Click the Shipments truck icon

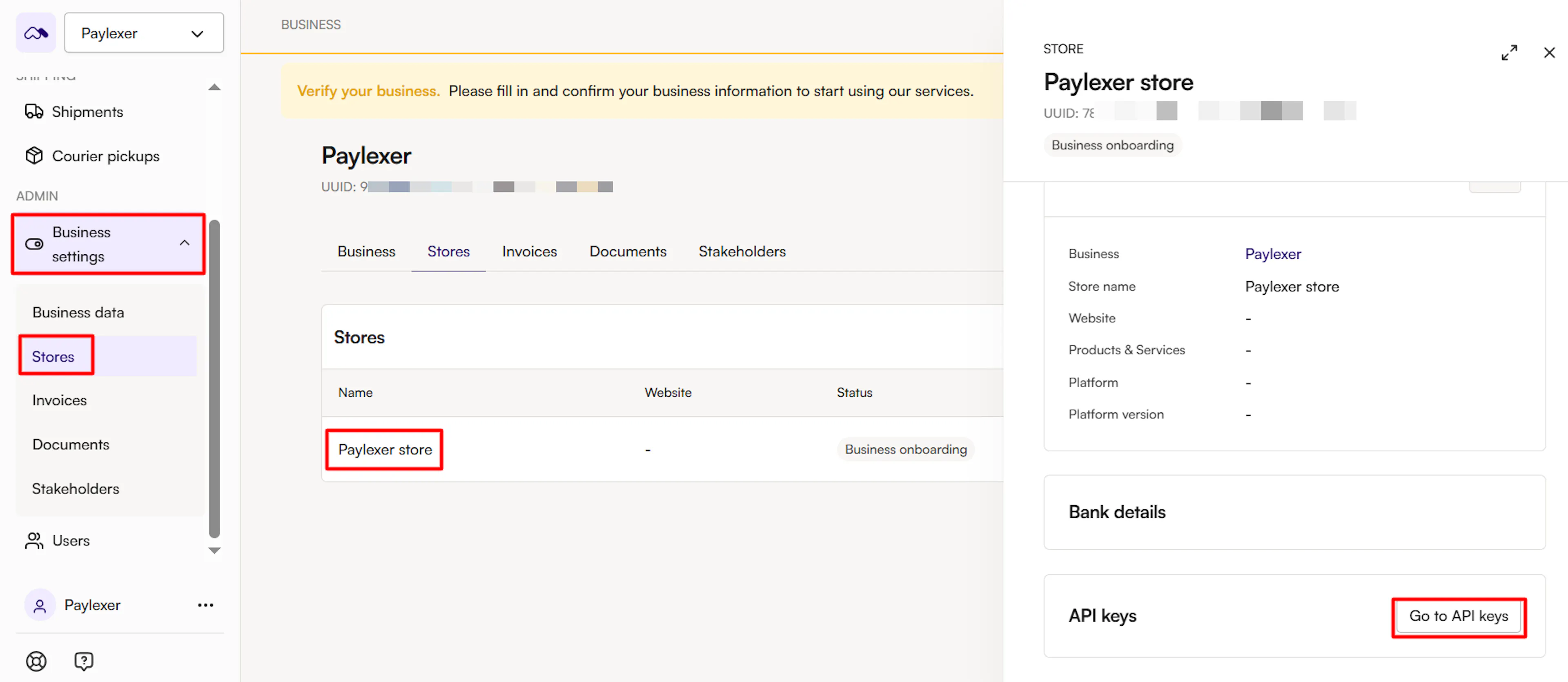[x=34, y=112]
